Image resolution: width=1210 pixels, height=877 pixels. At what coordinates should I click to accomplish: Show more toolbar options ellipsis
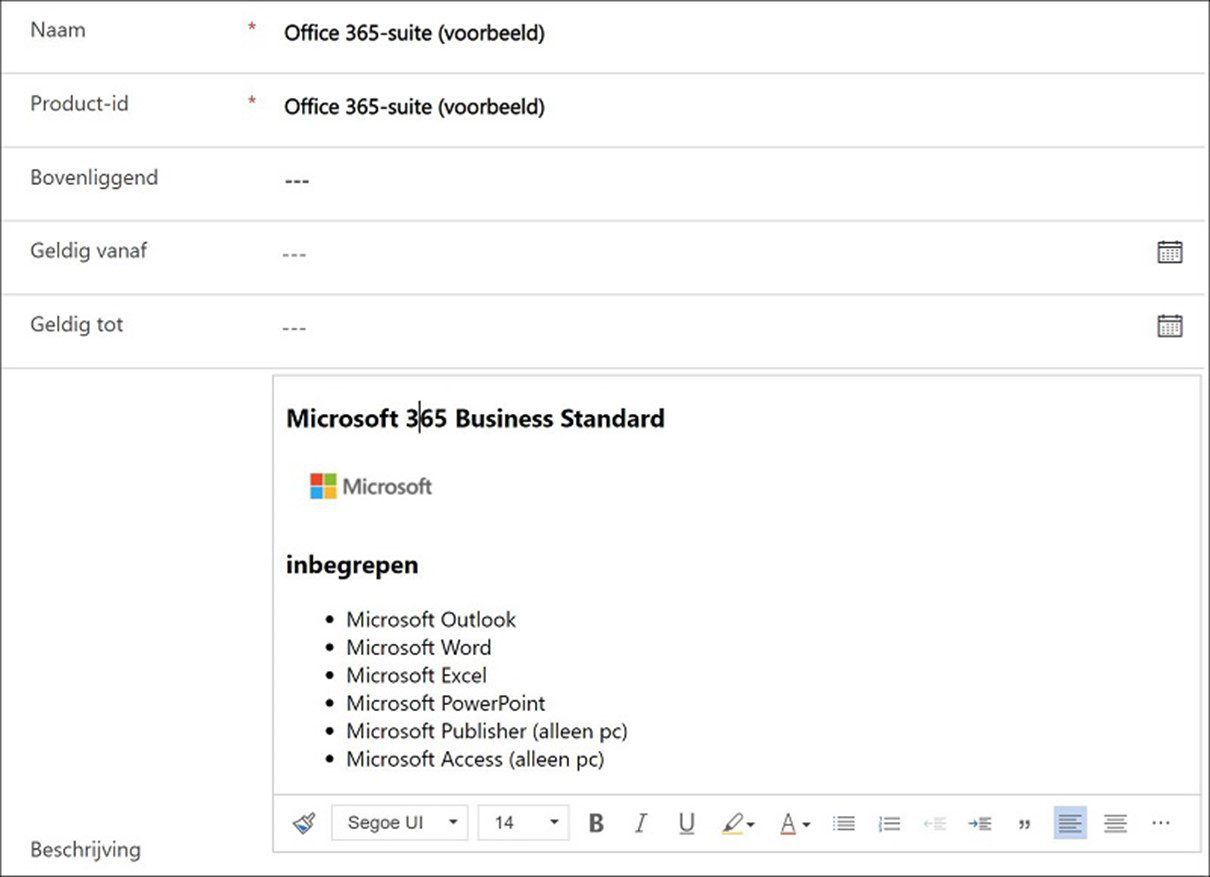point(1160,822)
